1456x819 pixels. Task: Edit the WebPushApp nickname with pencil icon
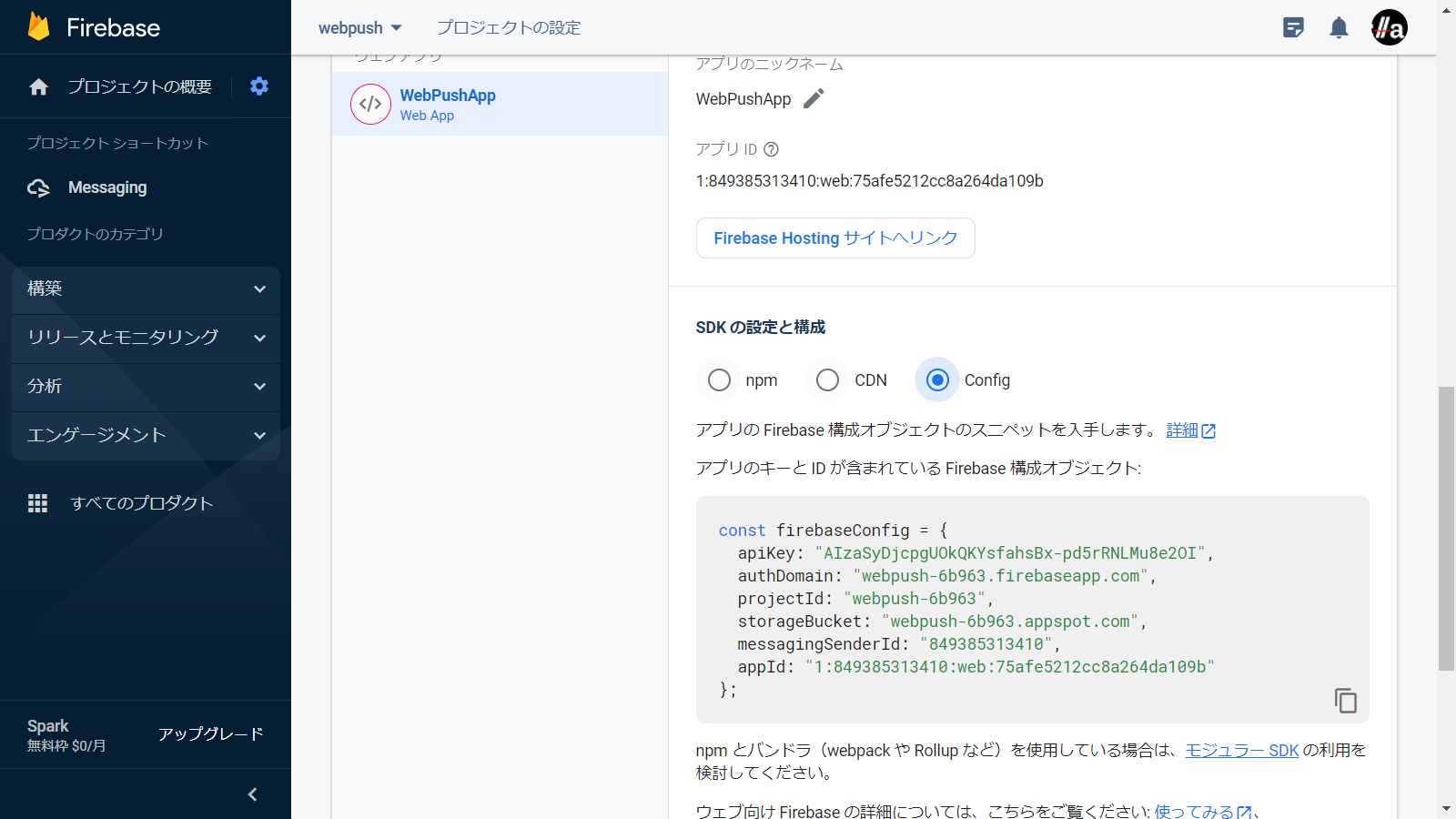tap(814, 98)
